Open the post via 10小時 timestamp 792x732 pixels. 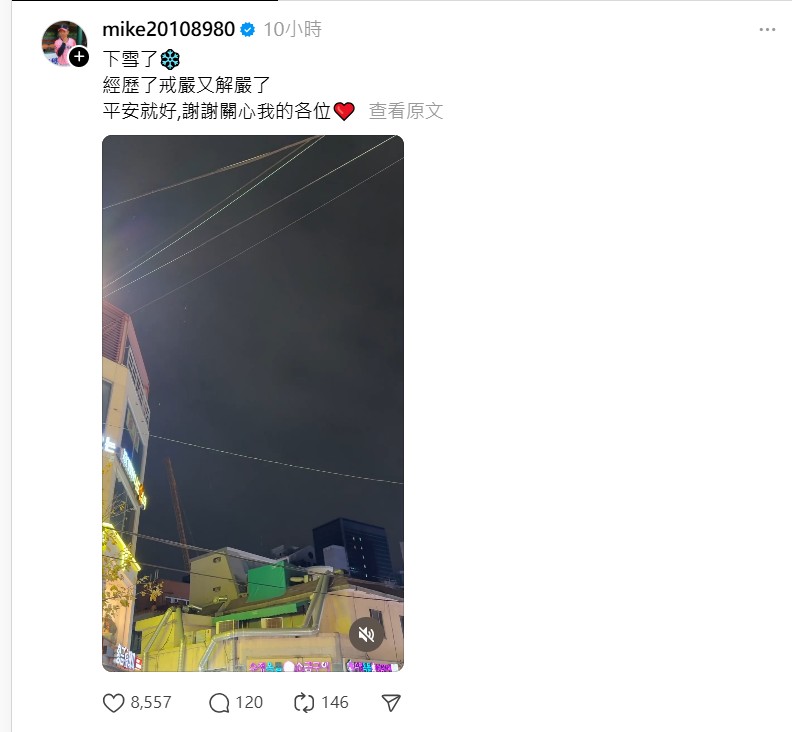pos(292,29)
